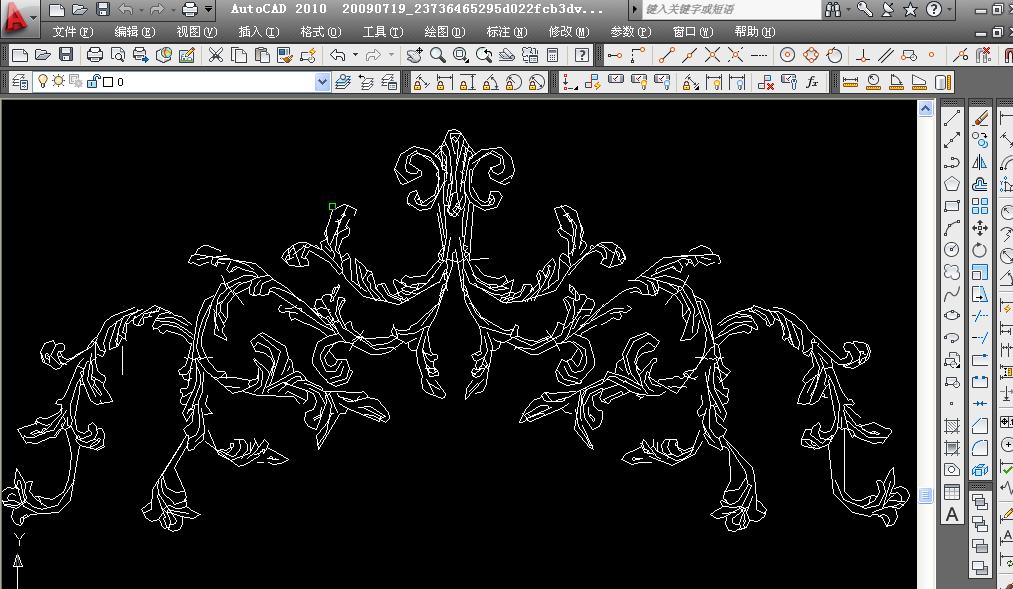The image size is (1013, 589).
Task: Click the Measure Volume cylinder icon
Action: 943,82
